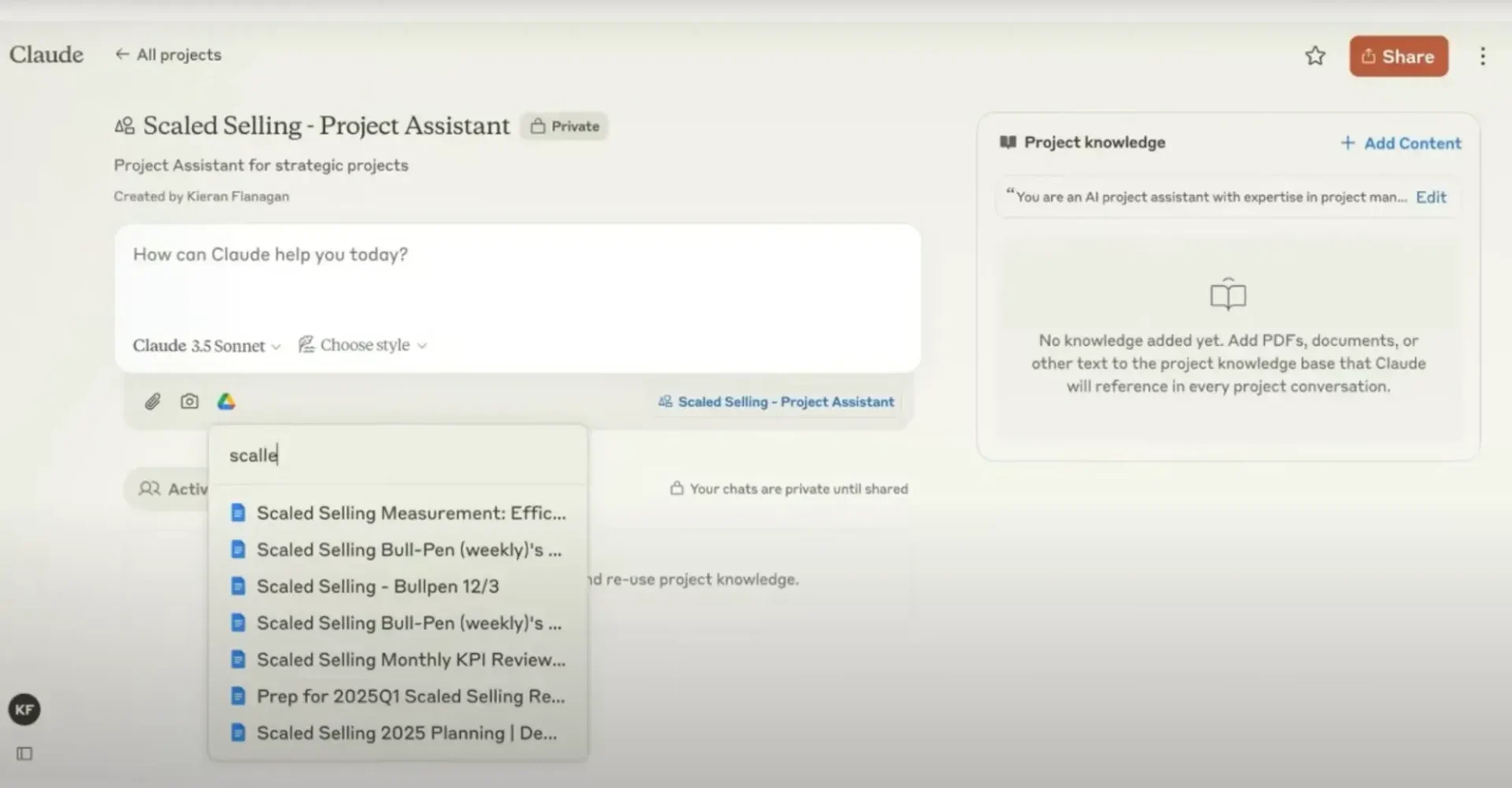Click the lock icon in Private badge
The height and width of the screenshot is (788, 1512).
coord(538,126)
